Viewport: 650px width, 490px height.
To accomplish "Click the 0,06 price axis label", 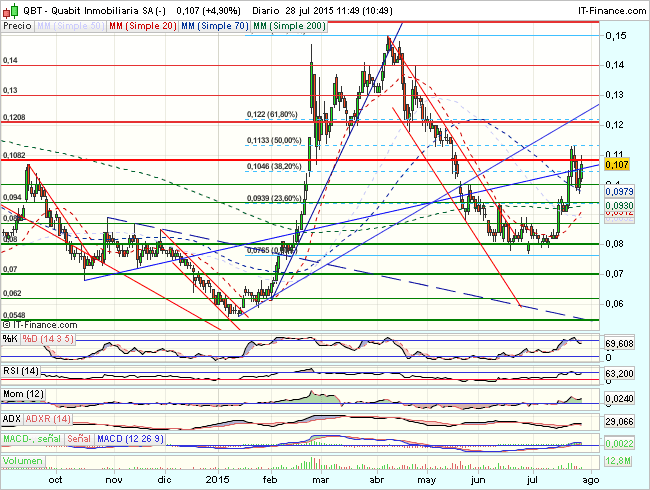I will click(x=614, y=303).
